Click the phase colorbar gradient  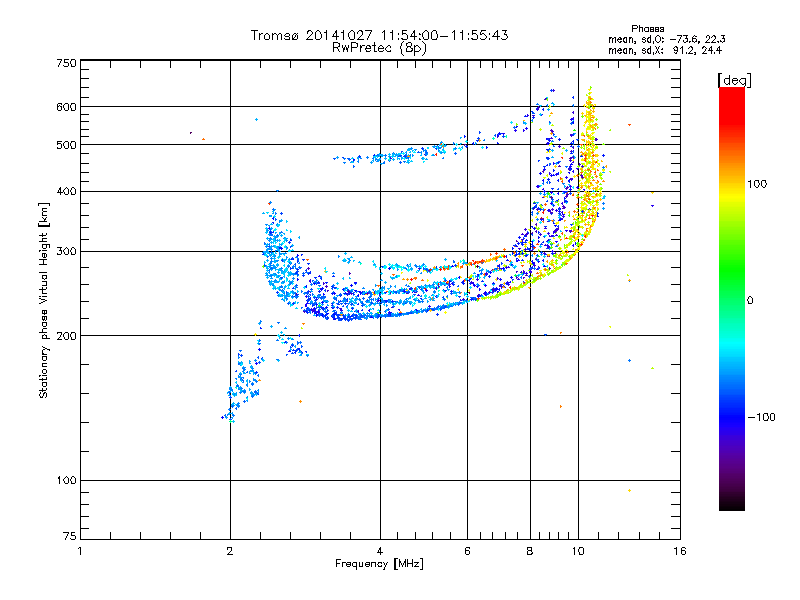coord(732,298)
